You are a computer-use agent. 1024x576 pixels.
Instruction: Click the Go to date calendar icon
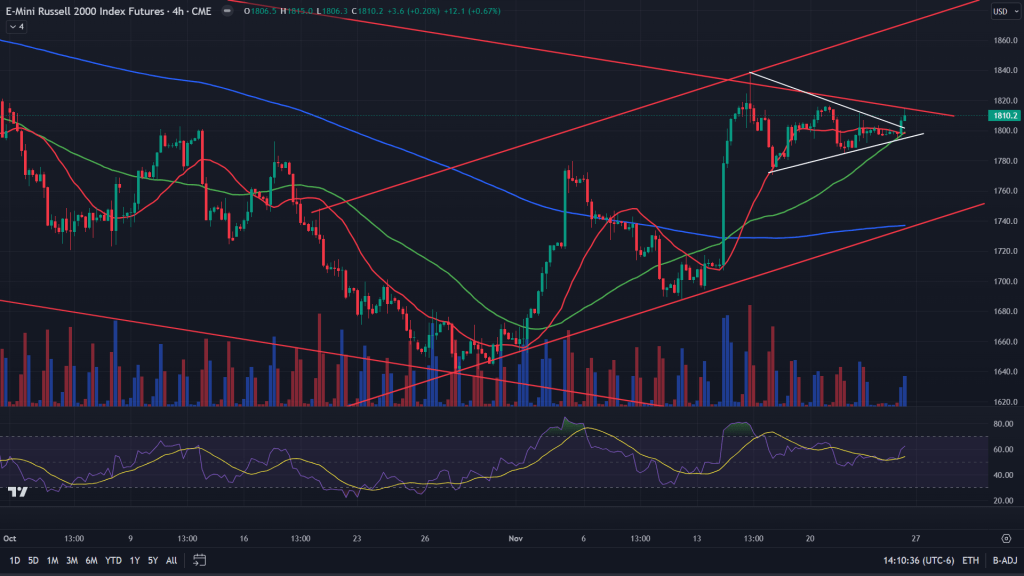click(x=200, y=560)
